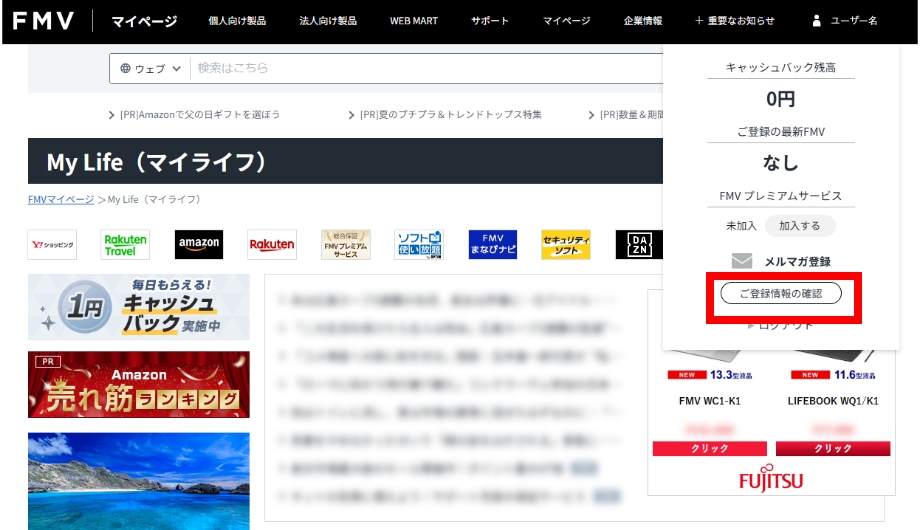920x530 pixels.
Task: Open the FMV まなびナビ icon
Action: coord(492,245)
